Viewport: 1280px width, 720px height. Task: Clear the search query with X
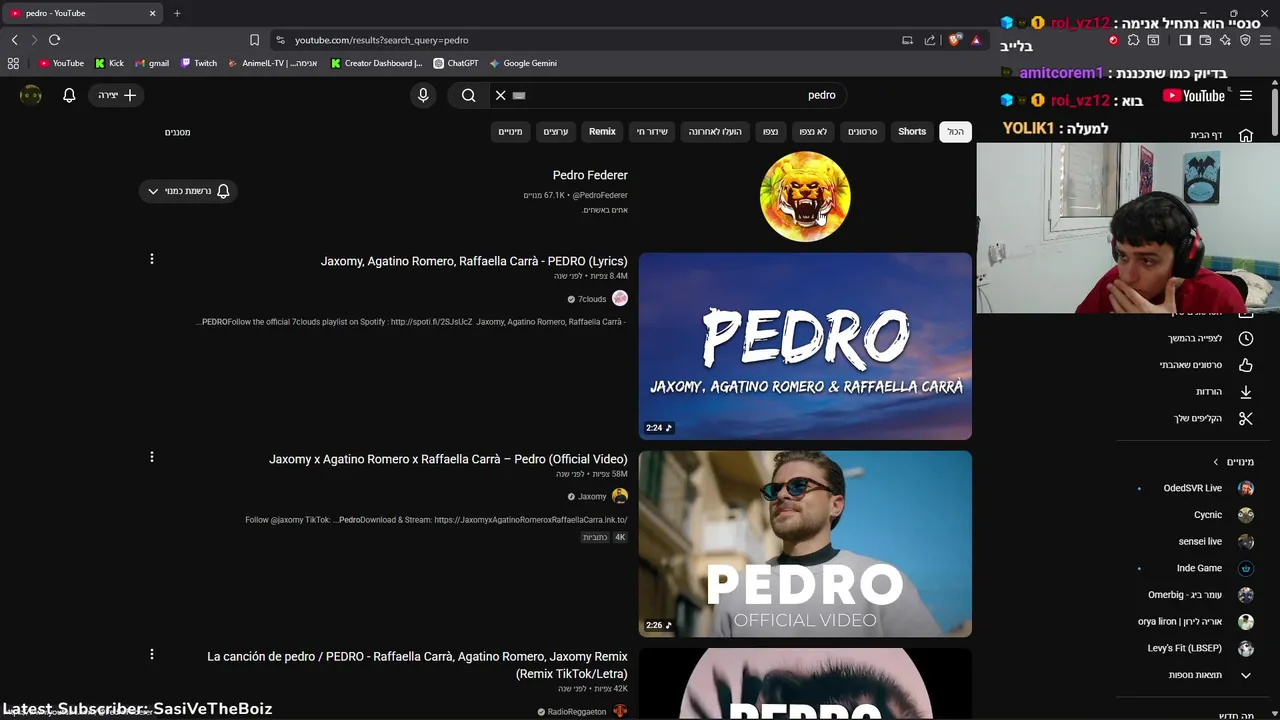[501, 95]
